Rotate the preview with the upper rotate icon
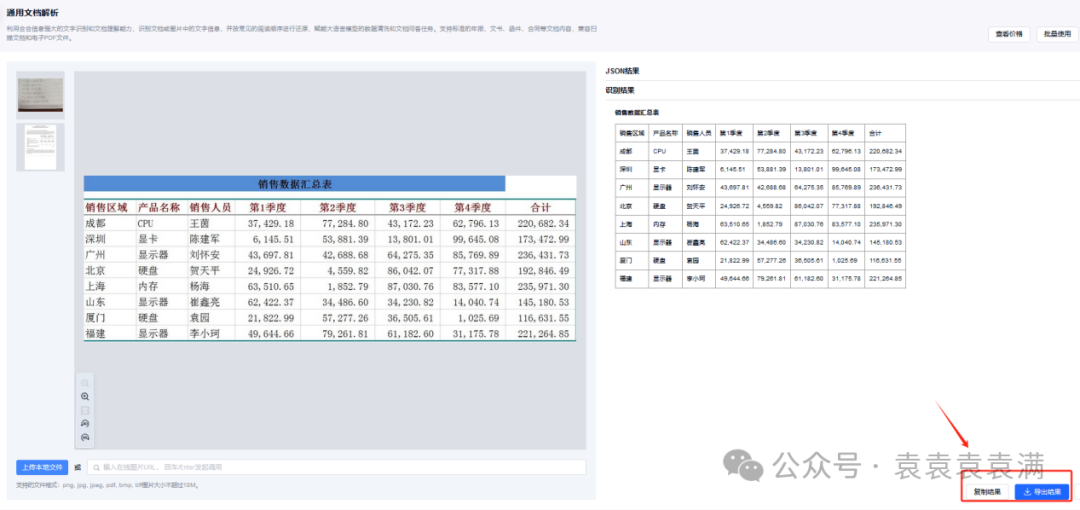The width and height of the screenshot is (1080, 510). pos(85,423)
